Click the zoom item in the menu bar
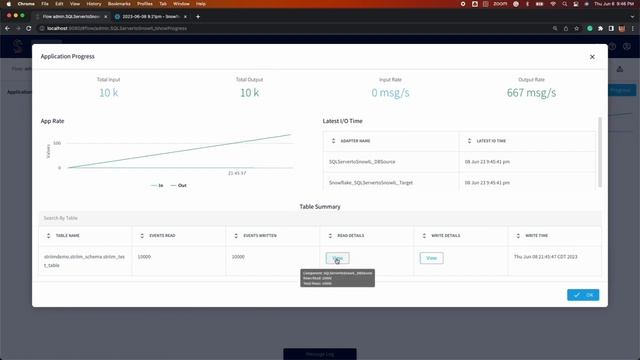This screenshot has height=360, width=640. coord(500,4)
